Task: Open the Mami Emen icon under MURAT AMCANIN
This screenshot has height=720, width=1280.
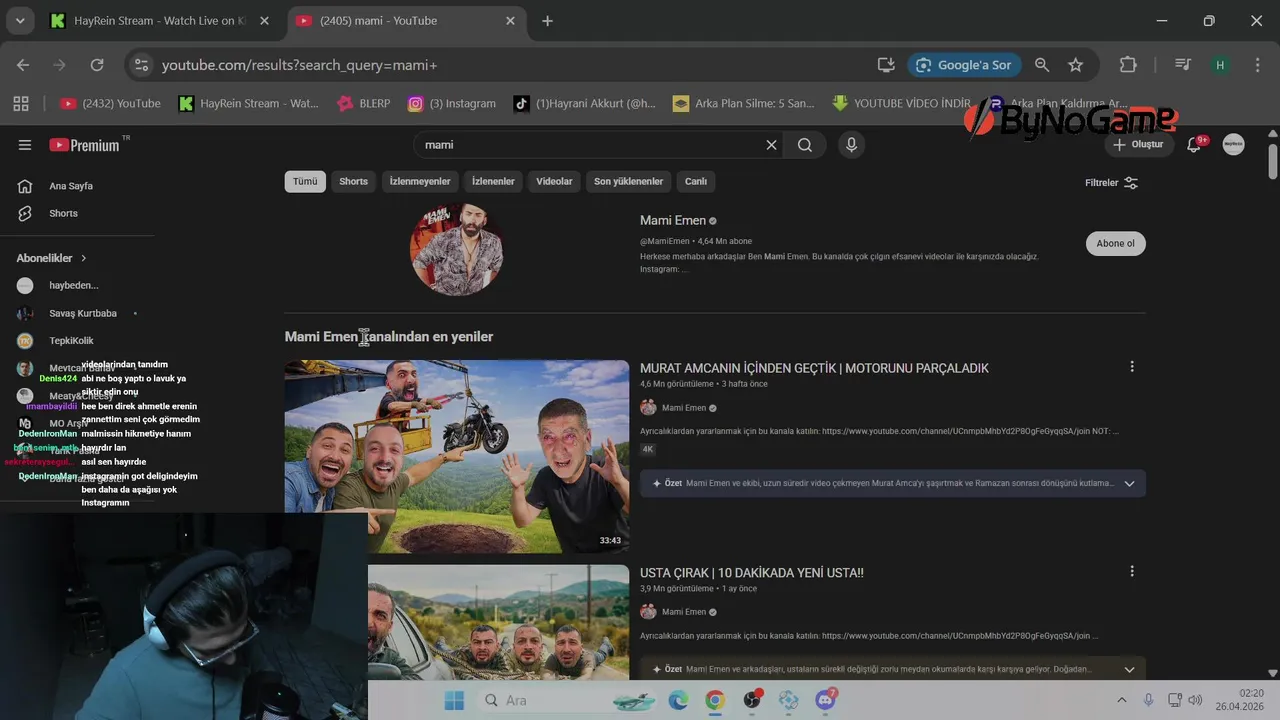Action: [x=648, y=408]
